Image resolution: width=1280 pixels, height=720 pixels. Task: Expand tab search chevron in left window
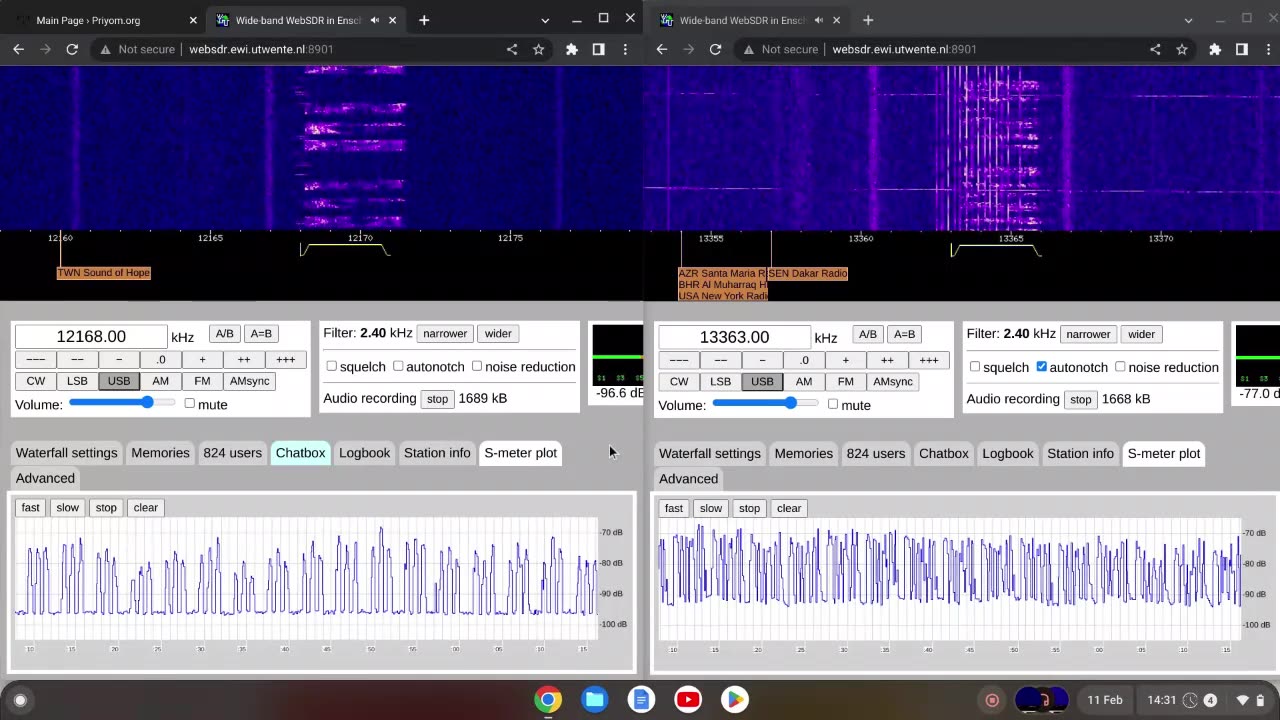545,20
